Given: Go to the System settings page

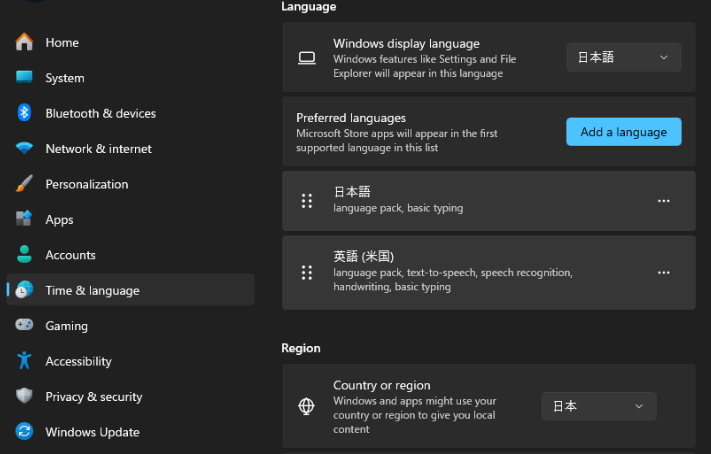Looking at the screenshot, I should [x=64, y=78].
